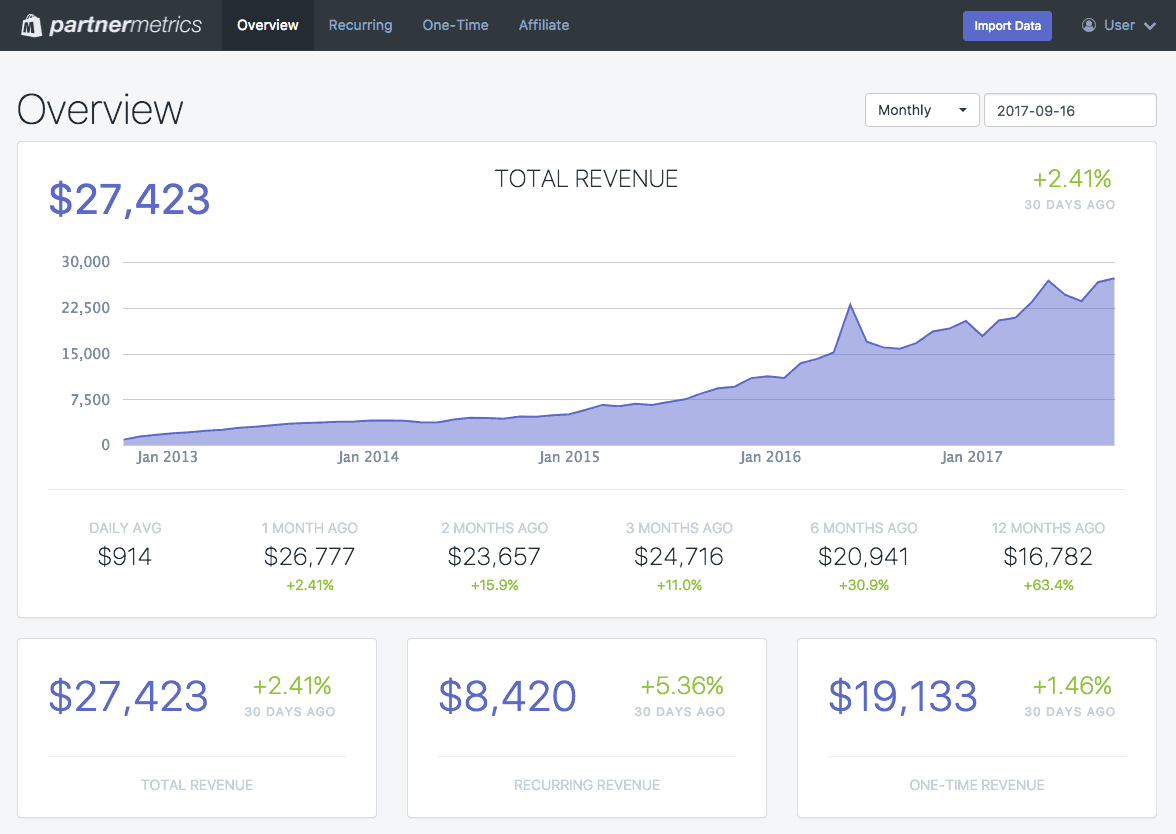The image size is (1176, 834).
Task: Open the Monthly dropdown arrow triangle
Action: [963, 110]
